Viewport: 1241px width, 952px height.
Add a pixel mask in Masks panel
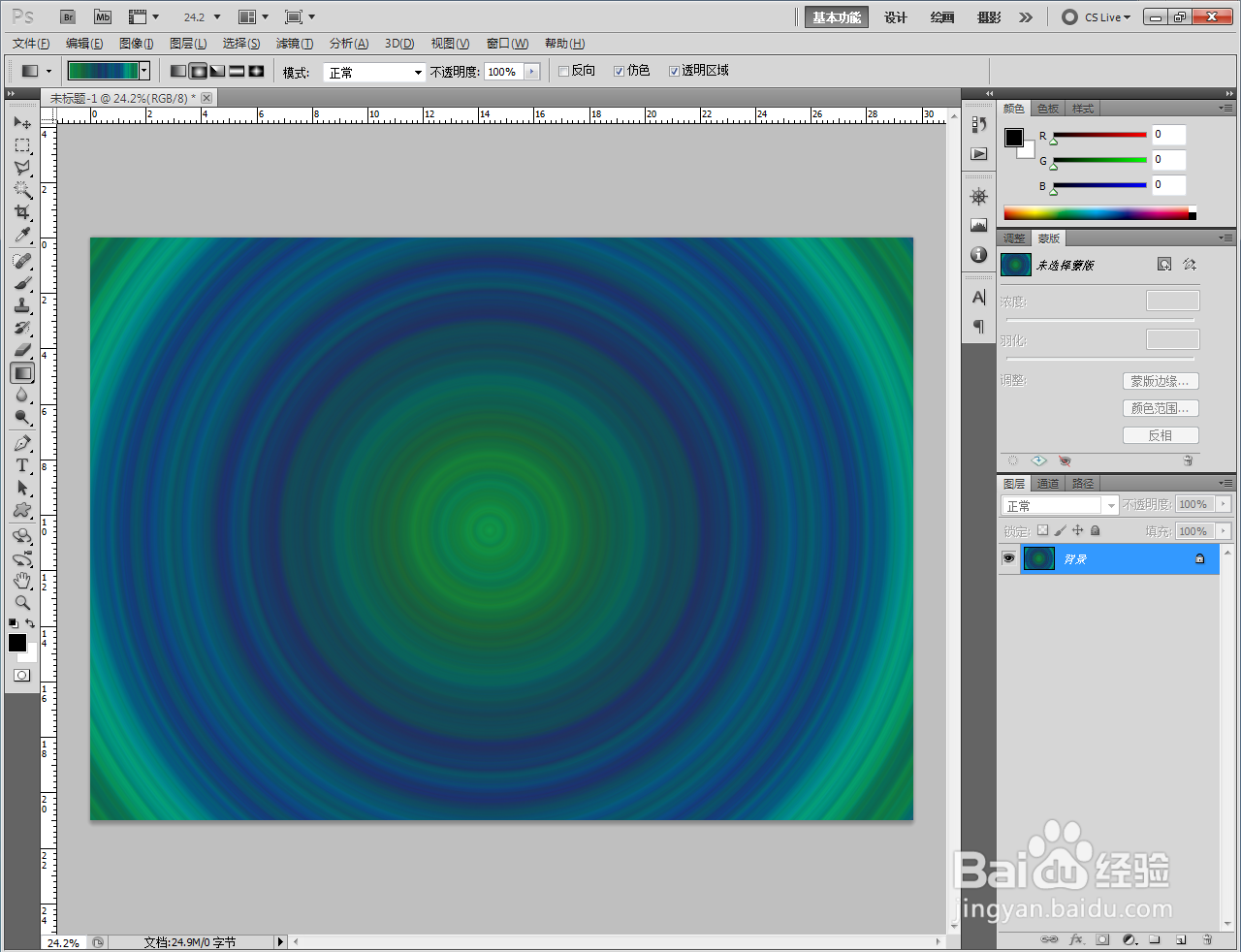pos(1164,265)
